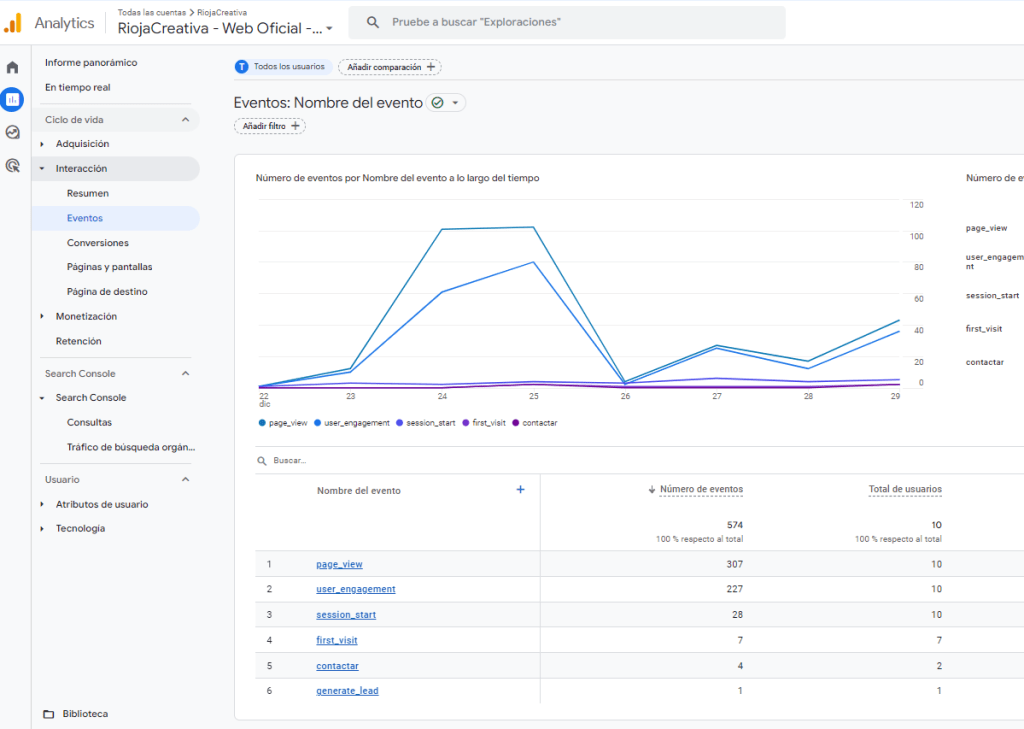Focus the top search field
Viewport: 1024px width, 729px height.
(x=567, y=22)
